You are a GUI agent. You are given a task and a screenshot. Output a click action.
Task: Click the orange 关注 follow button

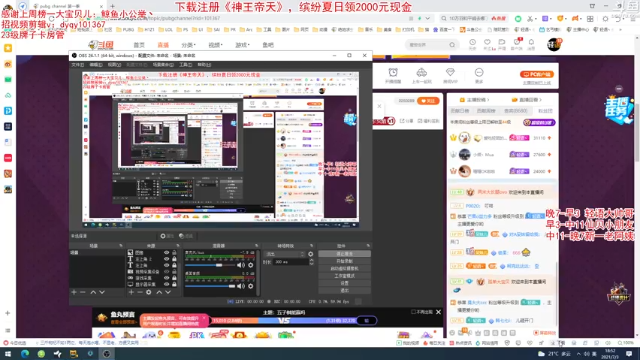[x=428, y=101]
